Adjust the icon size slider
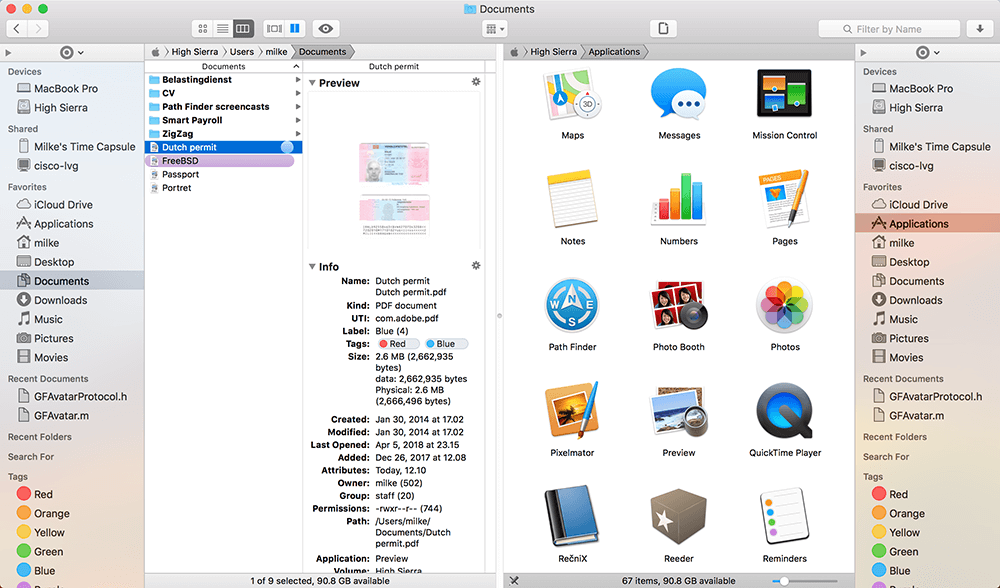Screen dimensions: 1000x588 tap(785, 581)
